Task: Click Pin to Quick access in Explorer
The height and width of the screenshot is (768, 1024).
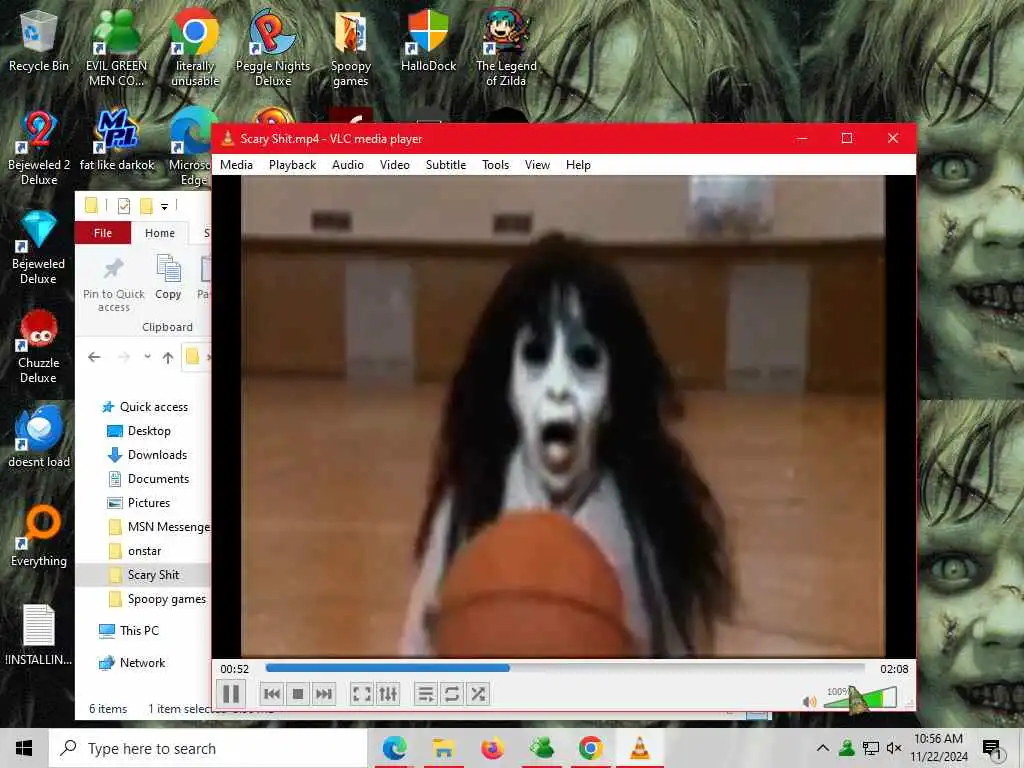Action: click(114, 283)
